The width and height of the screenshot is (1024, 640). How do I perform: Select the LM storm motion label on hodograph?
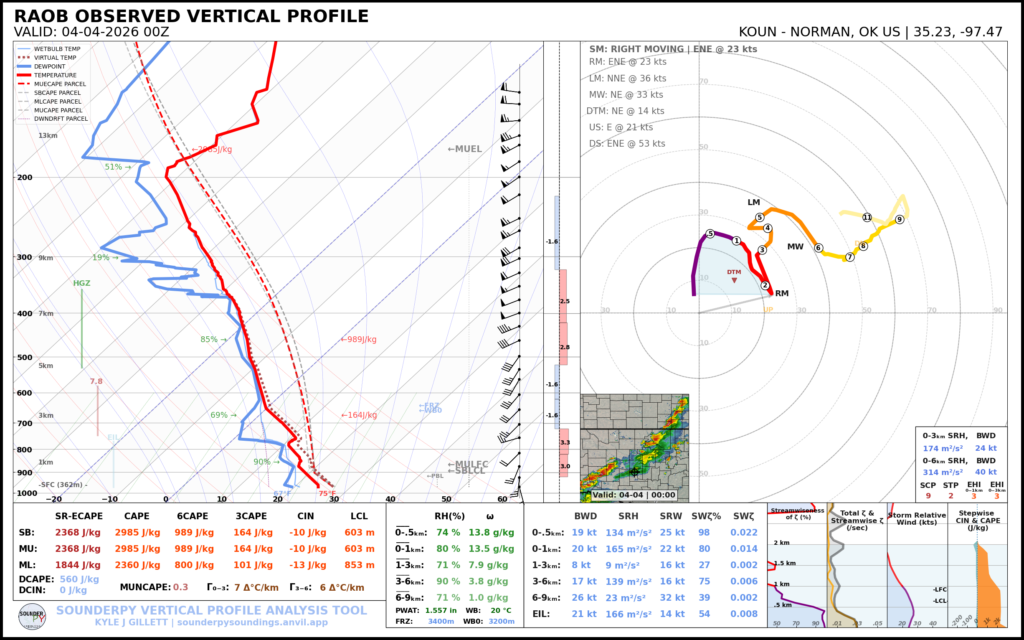point(754,202)
